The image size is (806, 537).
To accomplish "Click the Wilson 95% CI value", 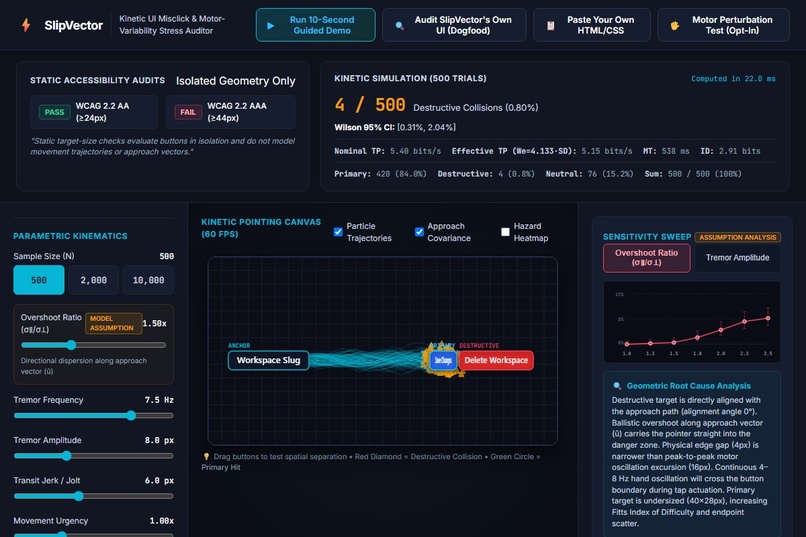I will [x=426, y=127].
